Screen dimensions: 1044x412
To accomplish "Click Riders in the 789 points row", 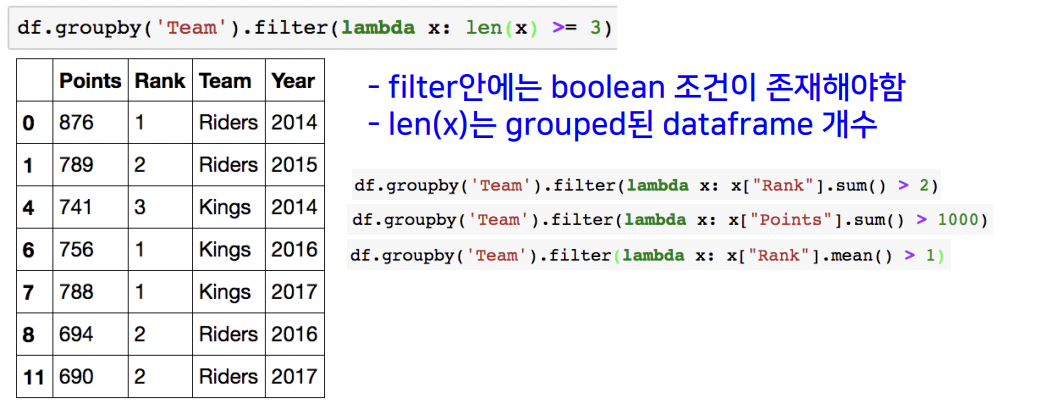I will 228,165.
